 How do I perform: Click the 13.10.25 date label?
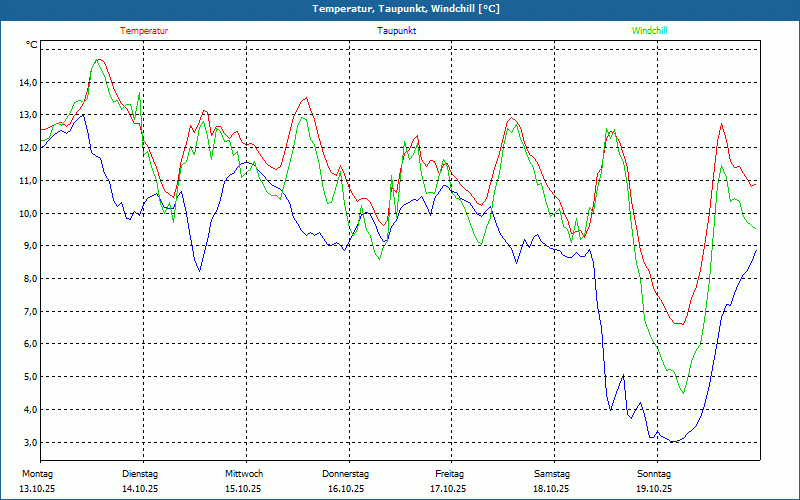tap(37, 489)
